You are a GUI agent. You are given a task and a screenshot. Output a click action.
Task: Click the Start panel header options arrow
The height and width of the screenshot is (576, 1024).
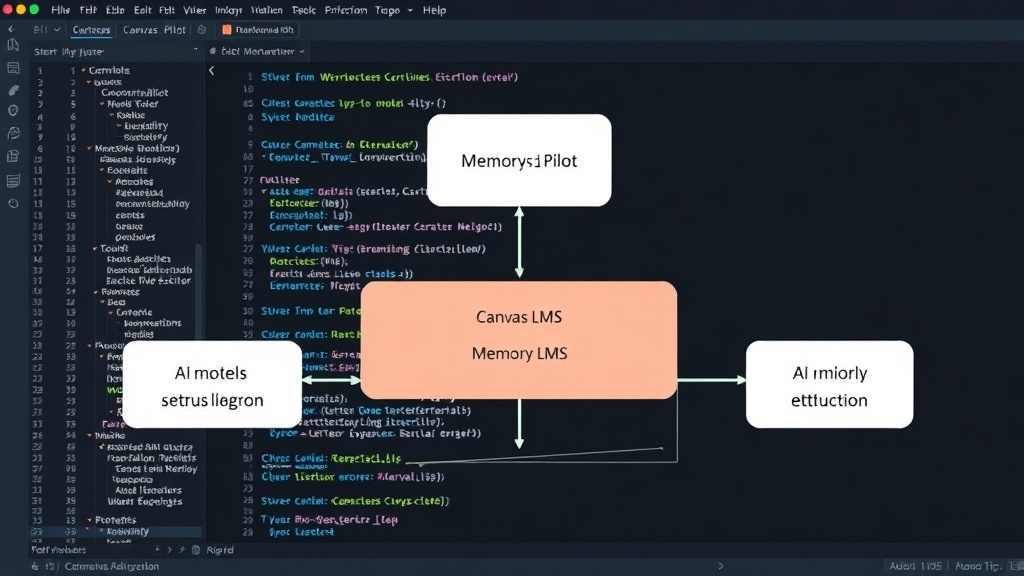[195, 50]
